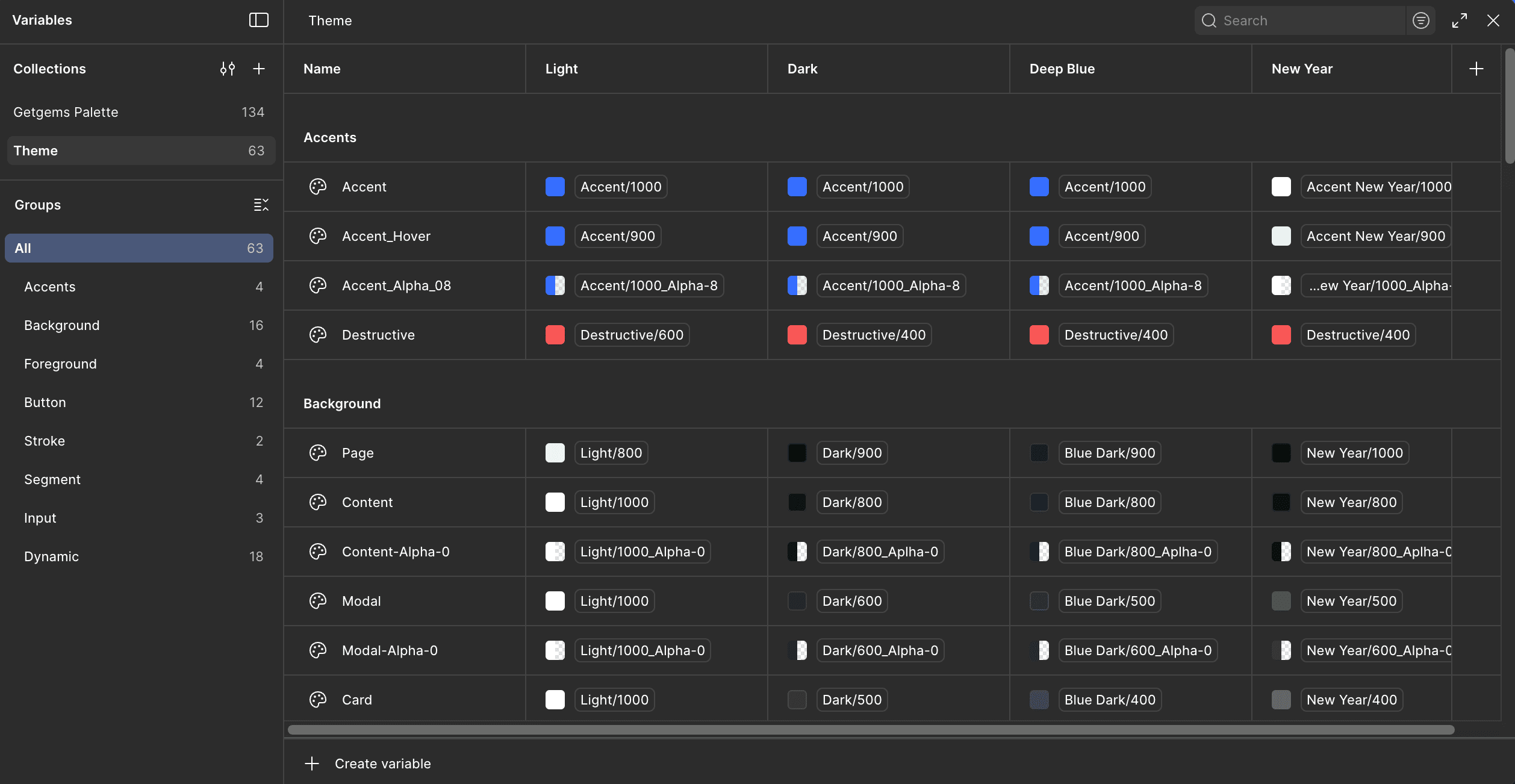Open the Dynamic group
Viewport: 1515px width, 784px height.
(x=51, y=556)
